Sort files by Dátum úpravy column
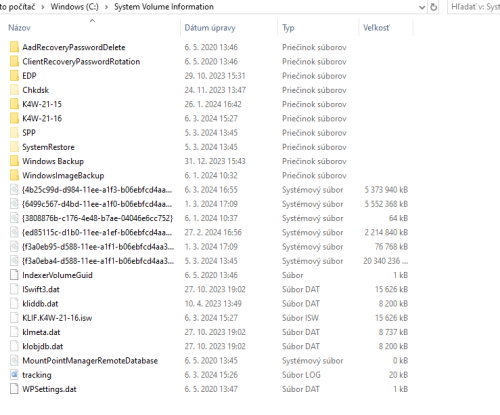 pos(210,28)
